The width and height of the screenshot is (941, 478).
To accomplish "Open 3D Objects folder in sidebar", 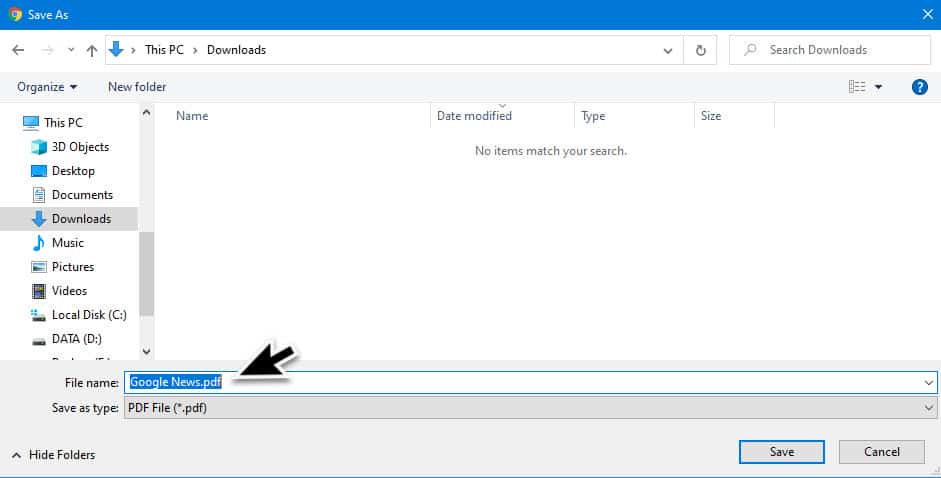I will pos(80,147).
